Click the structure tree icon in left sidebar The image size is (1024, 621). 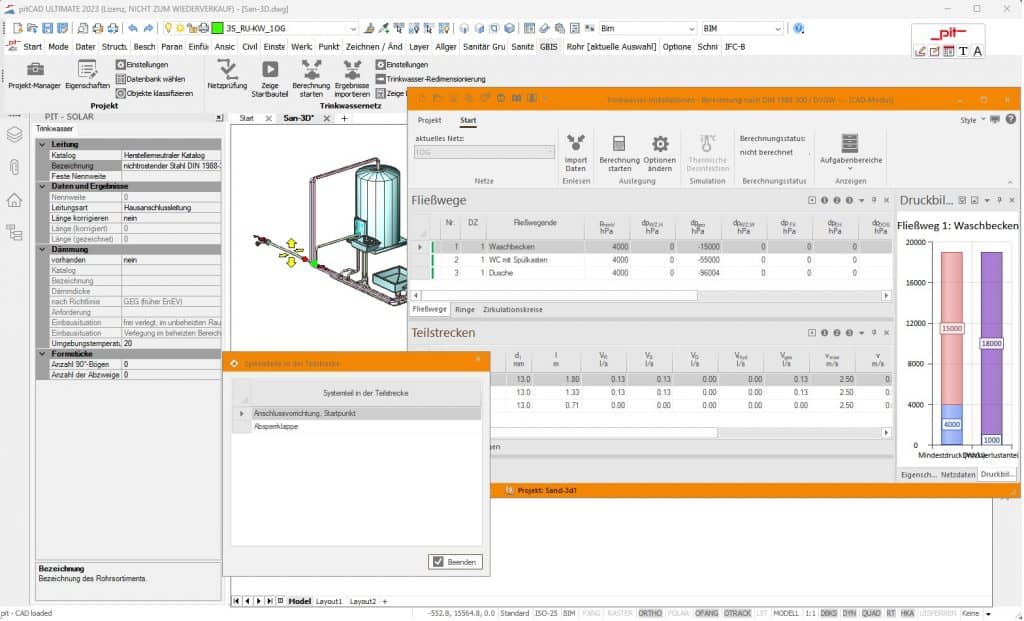14,232
